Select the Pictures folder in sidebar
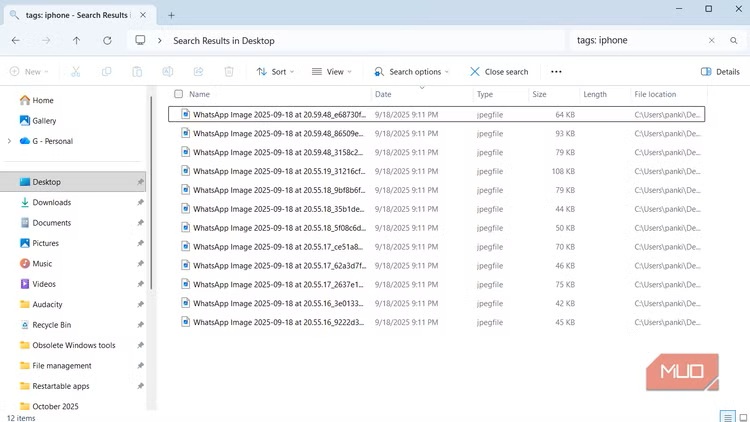 45,243
